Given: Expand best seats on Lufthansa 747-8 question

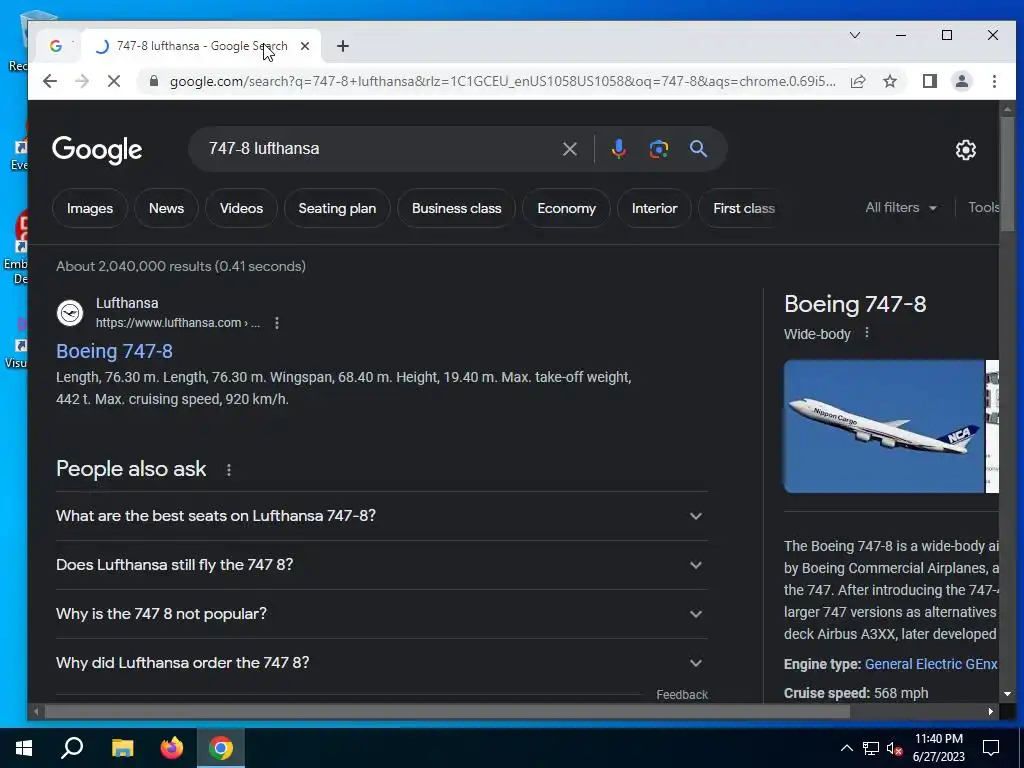Looking at the screenshot, I should point(381,516).
